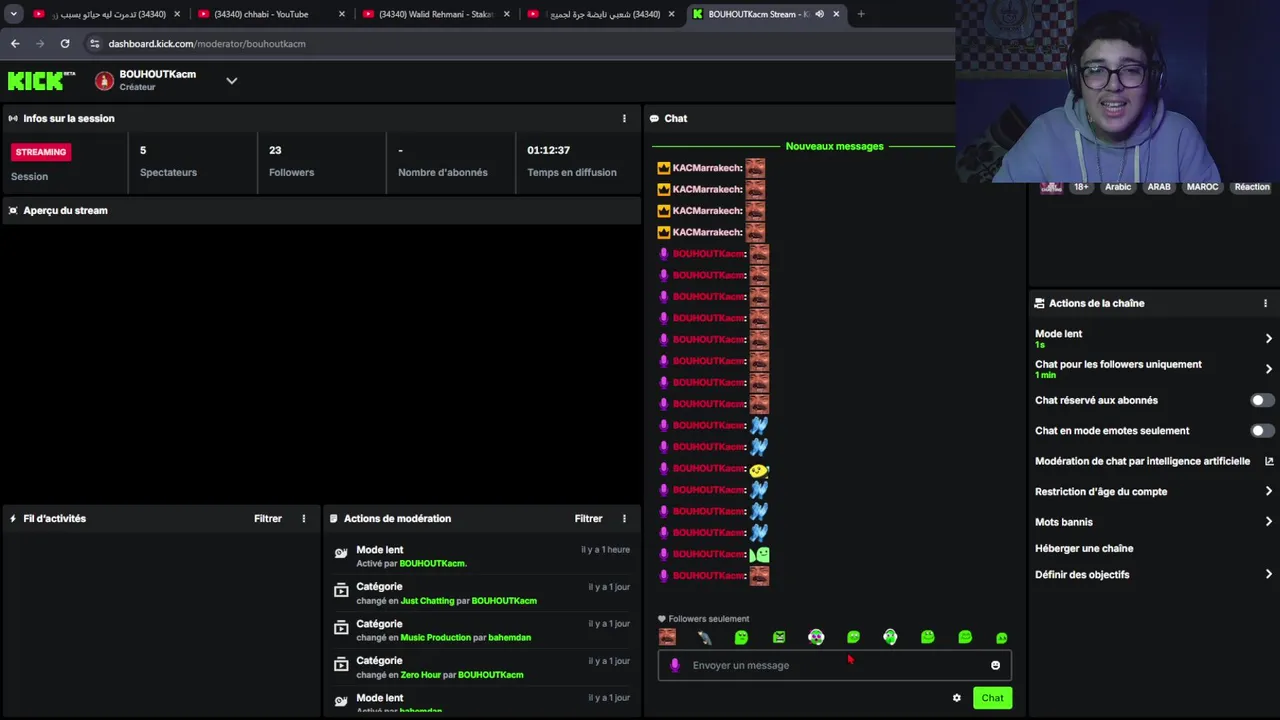
Task: Click the Nouveaux messages divider label
Action: [835, 146]
